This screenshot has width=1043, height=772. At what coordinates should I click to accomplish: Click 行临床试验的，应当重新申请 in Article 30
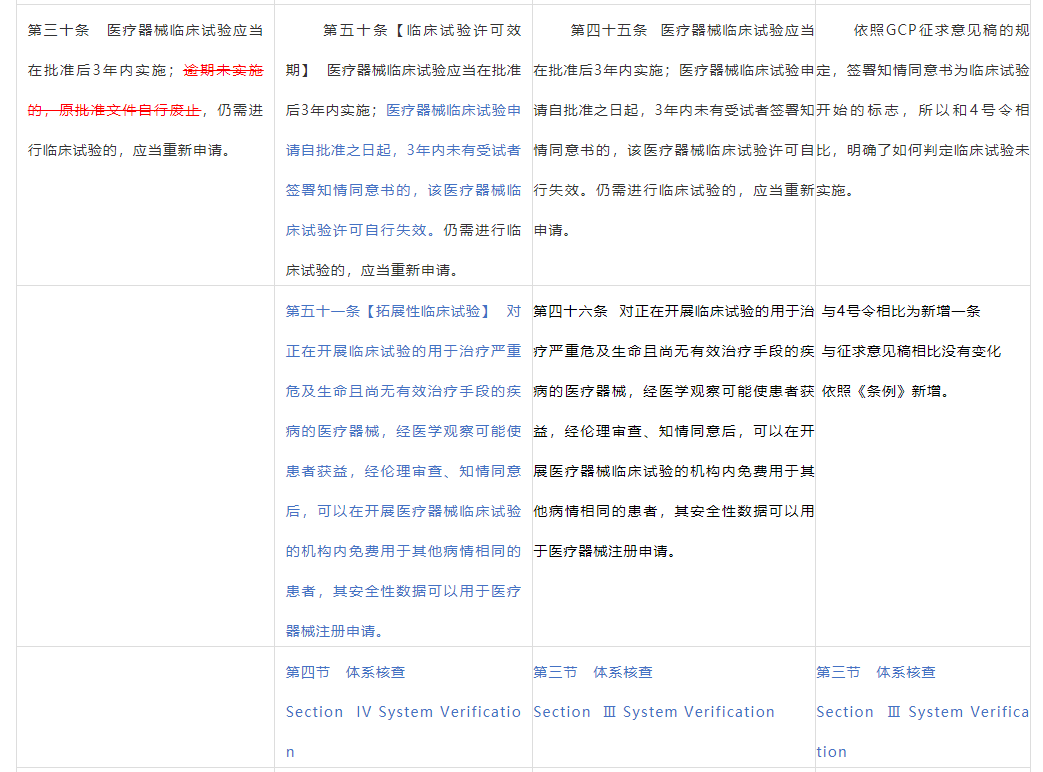129,150
